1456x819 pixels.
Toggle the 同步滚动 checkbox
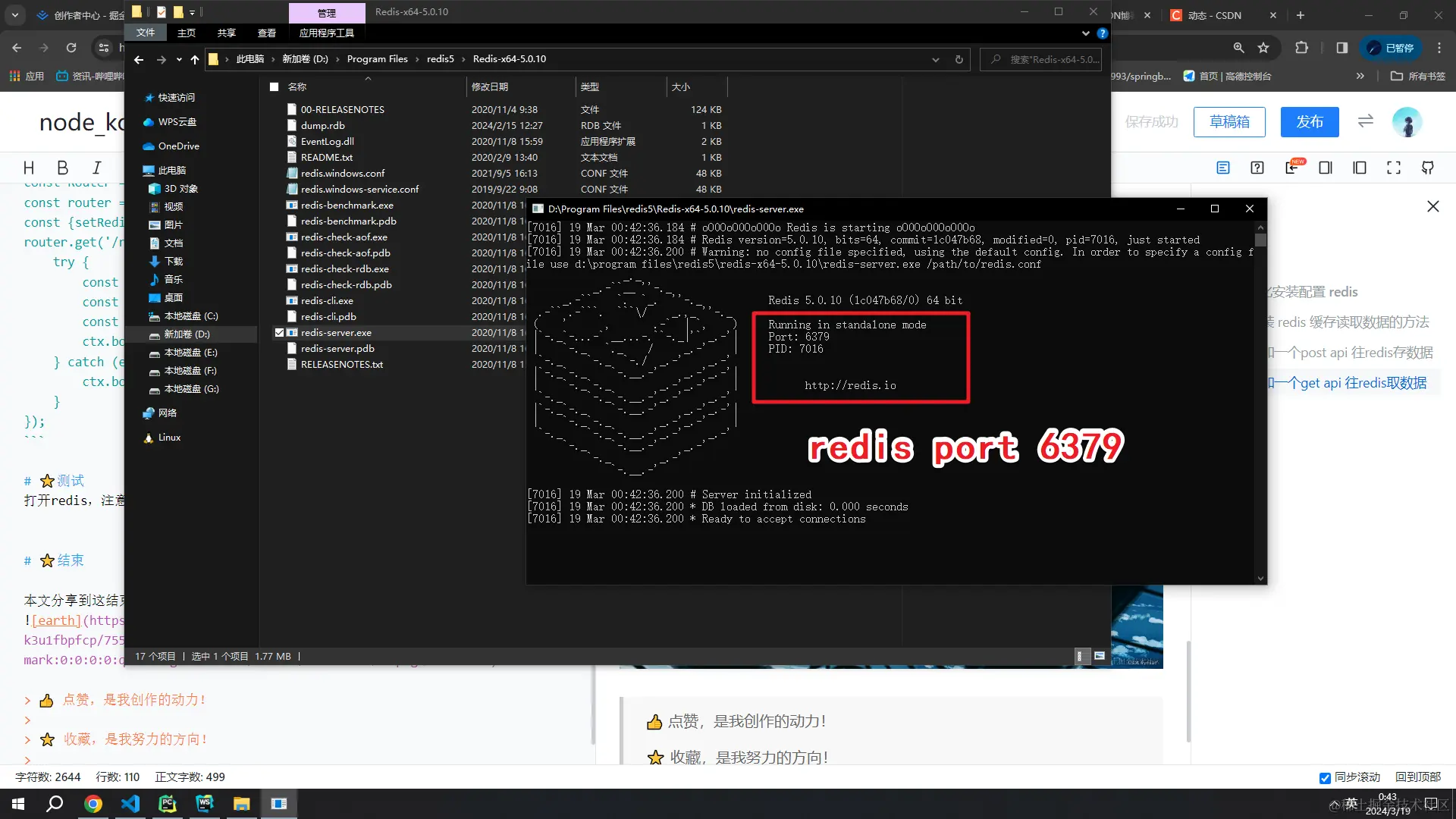tap(1325, 777)
